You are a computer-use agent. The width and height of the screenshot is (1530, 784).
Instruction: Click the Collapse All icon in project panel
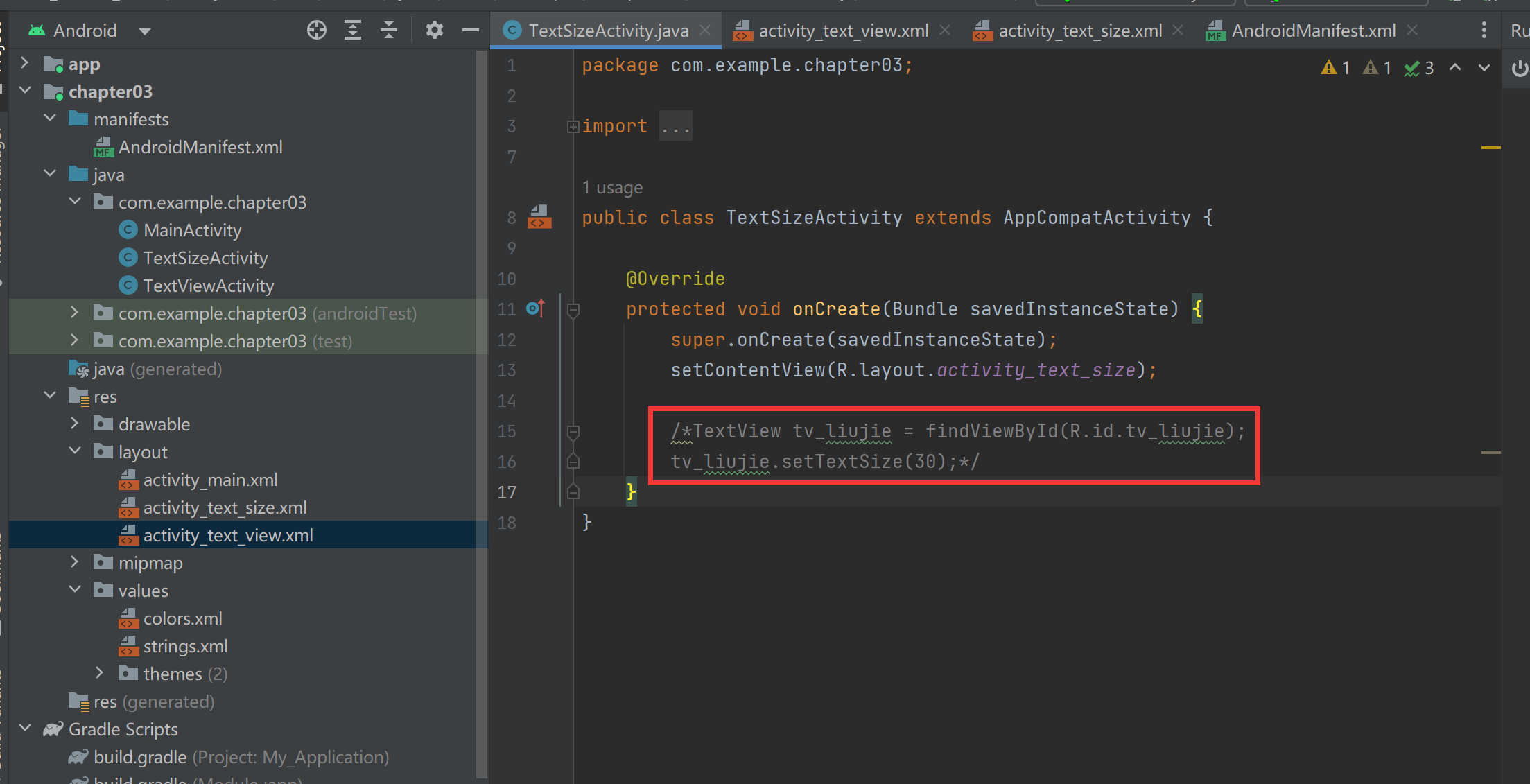(x=389, y=30)
